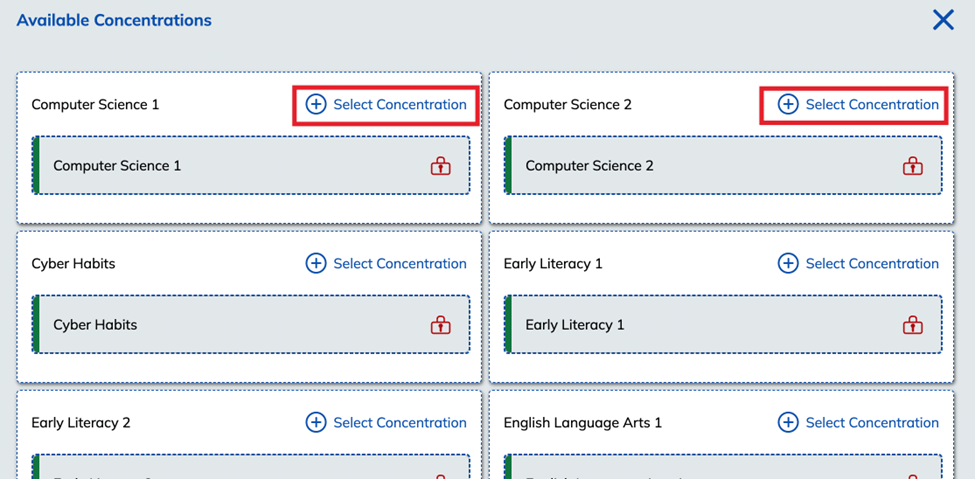Select Concentration for Early Literacy 2

pyautogui.click(x=386, y=423)
